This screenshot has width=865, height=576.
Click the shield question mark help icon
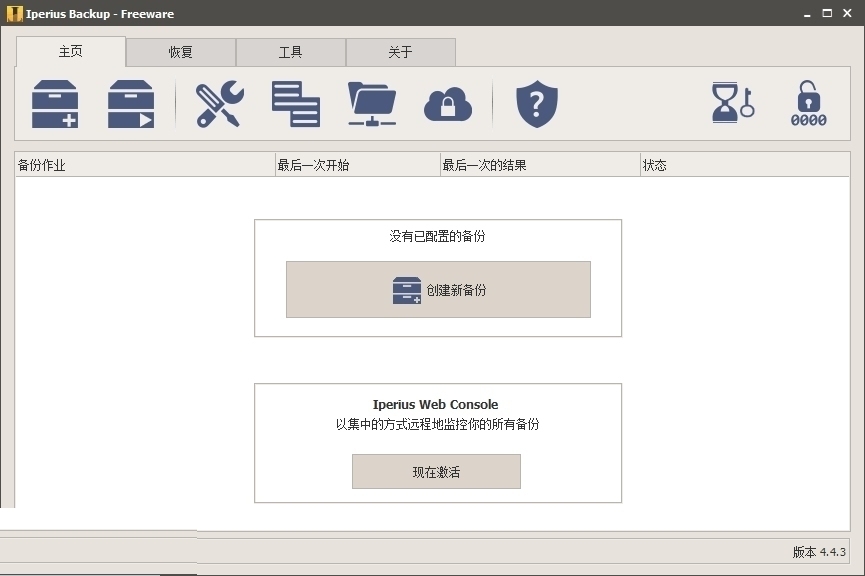537,104
